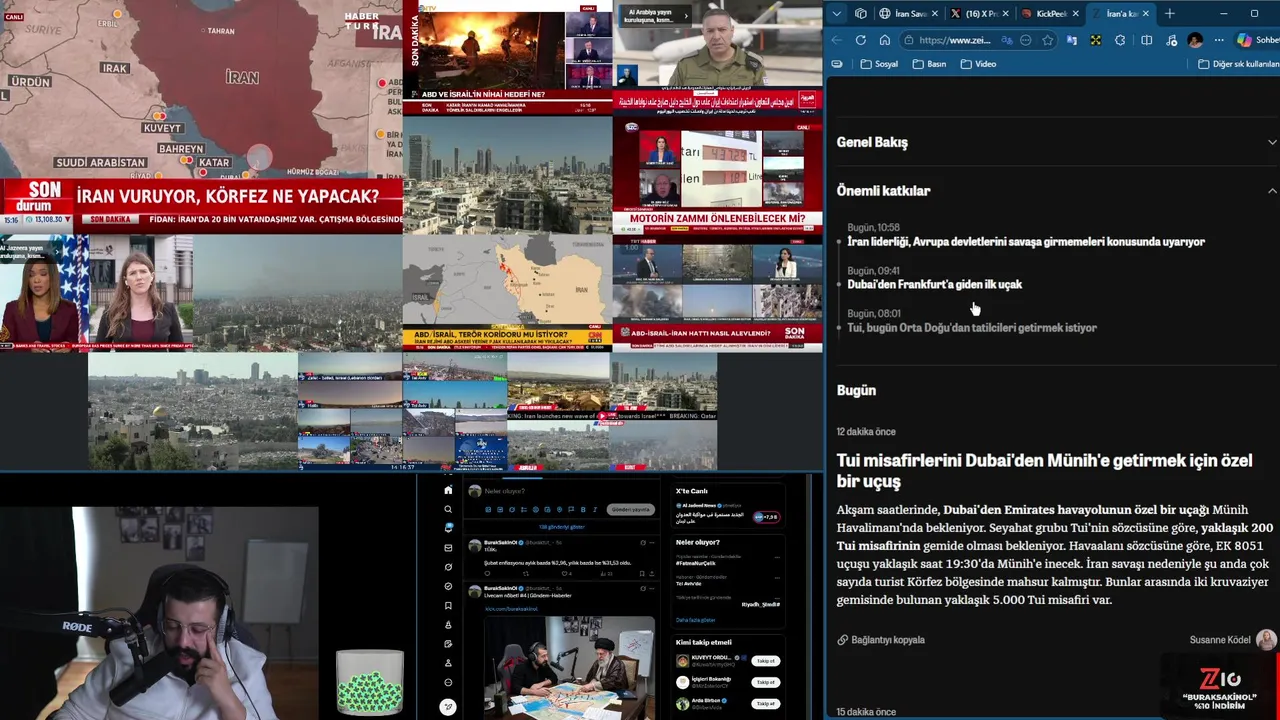The height and width of the screenshot is (720, 1280).
Task: Apply bold formatting in X composer
Action: pyautogui.click(x=583, y=510)
